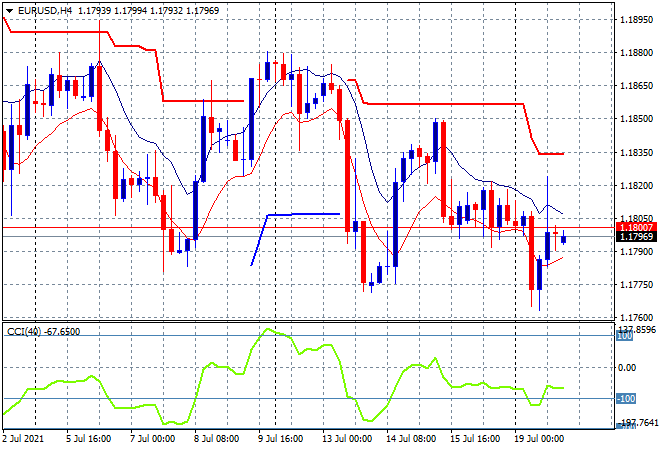Image resolution: width=660 pixels, height=450 pixels.
Task: Click the 1.17600 price scale label
Action: coord(636,318)
